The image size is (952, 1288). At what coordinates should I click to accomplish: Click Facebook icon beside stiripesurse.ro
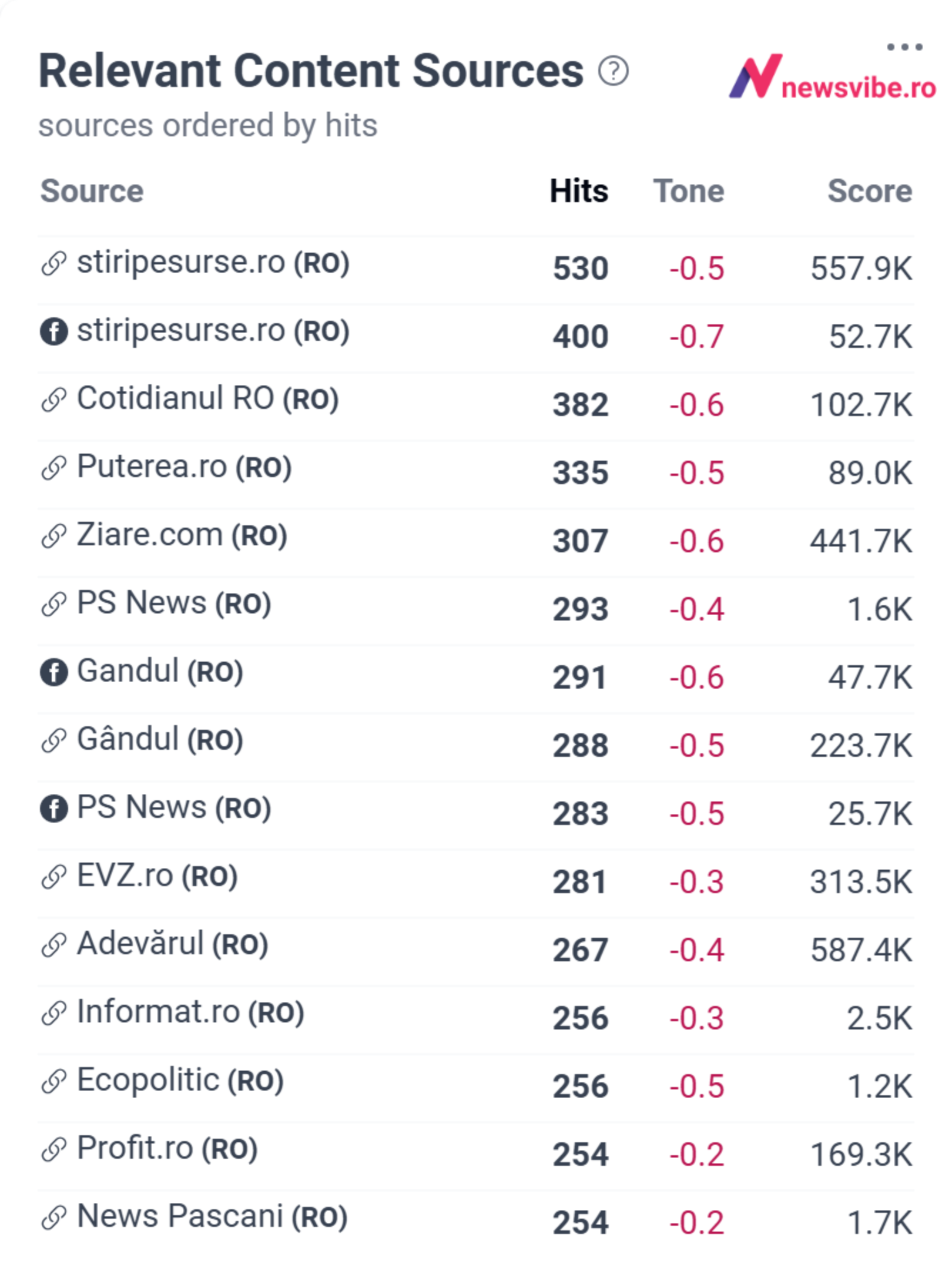click(x=54, y=331)
